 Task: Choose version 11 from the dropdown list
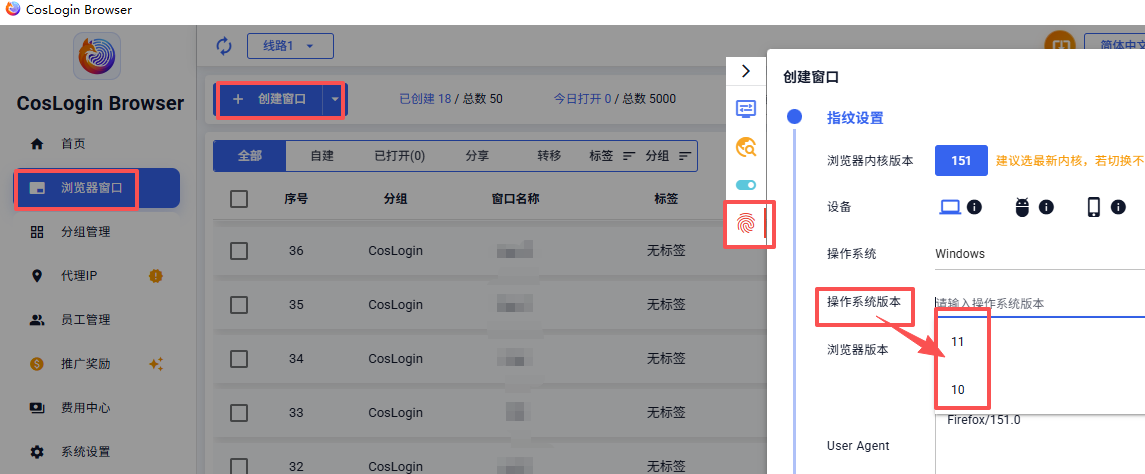pos(1040,341)
